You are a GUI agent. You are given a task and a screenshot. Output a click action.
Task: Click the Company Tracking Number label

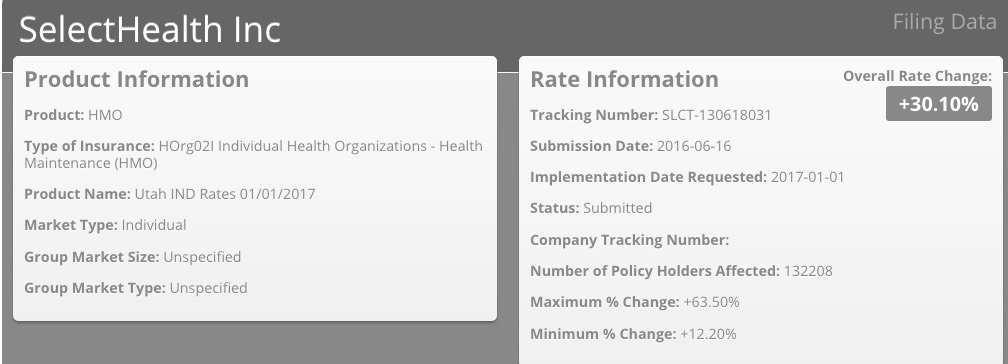pos(629,240)
